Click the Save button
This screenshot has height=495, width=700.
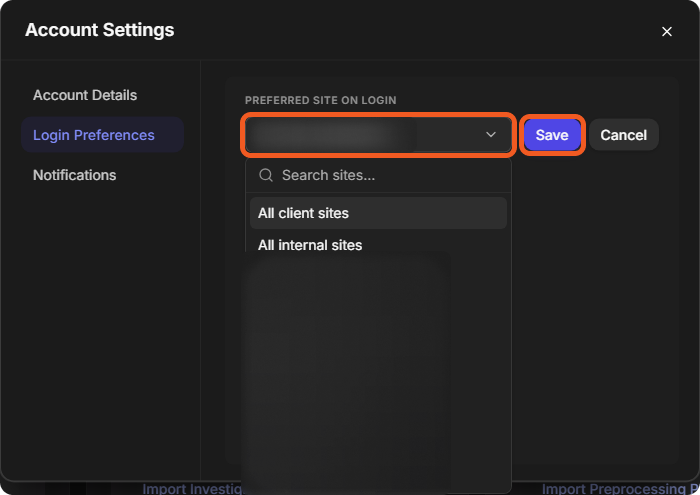(x=552, y=135)
